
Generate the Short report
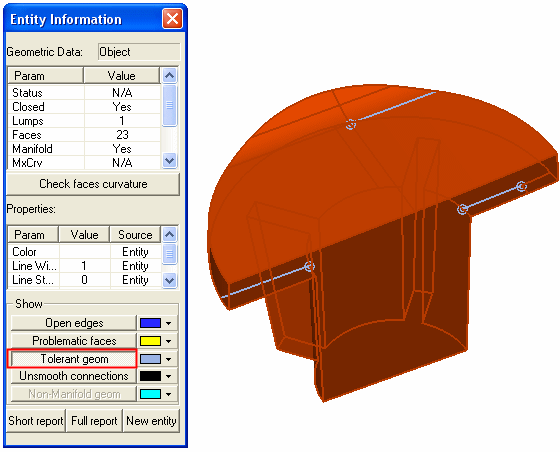36,421
